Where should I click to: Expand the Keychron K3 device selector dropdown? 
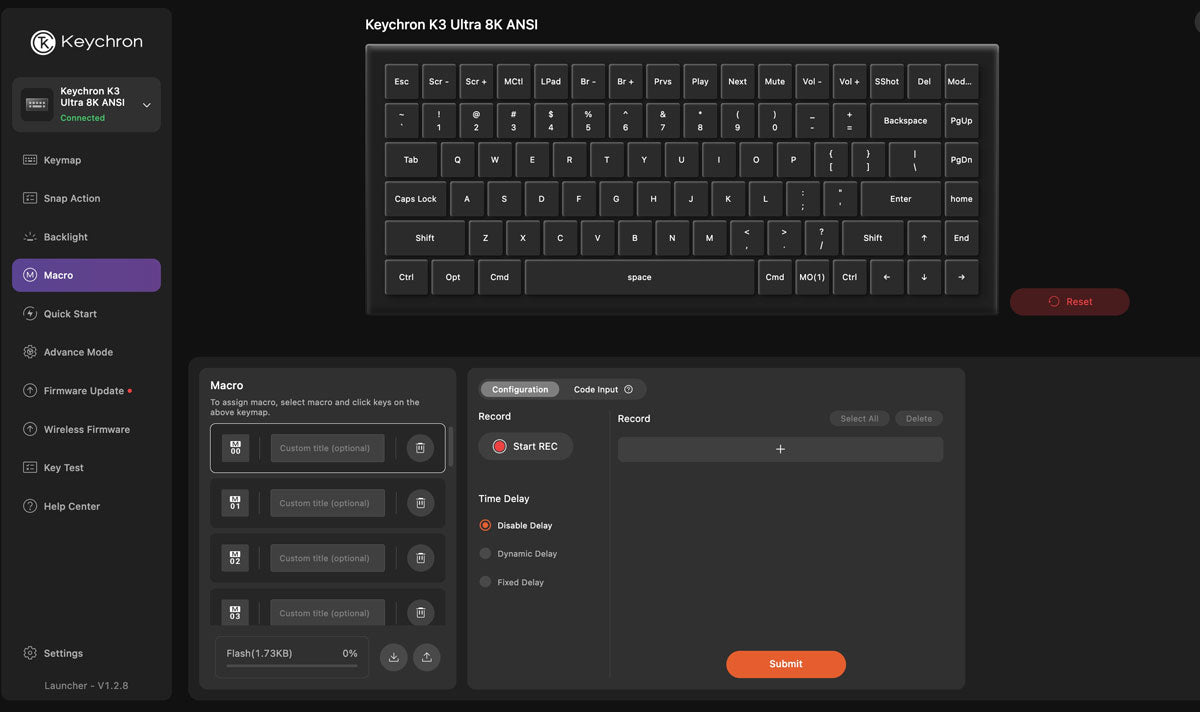coord(147,105)
